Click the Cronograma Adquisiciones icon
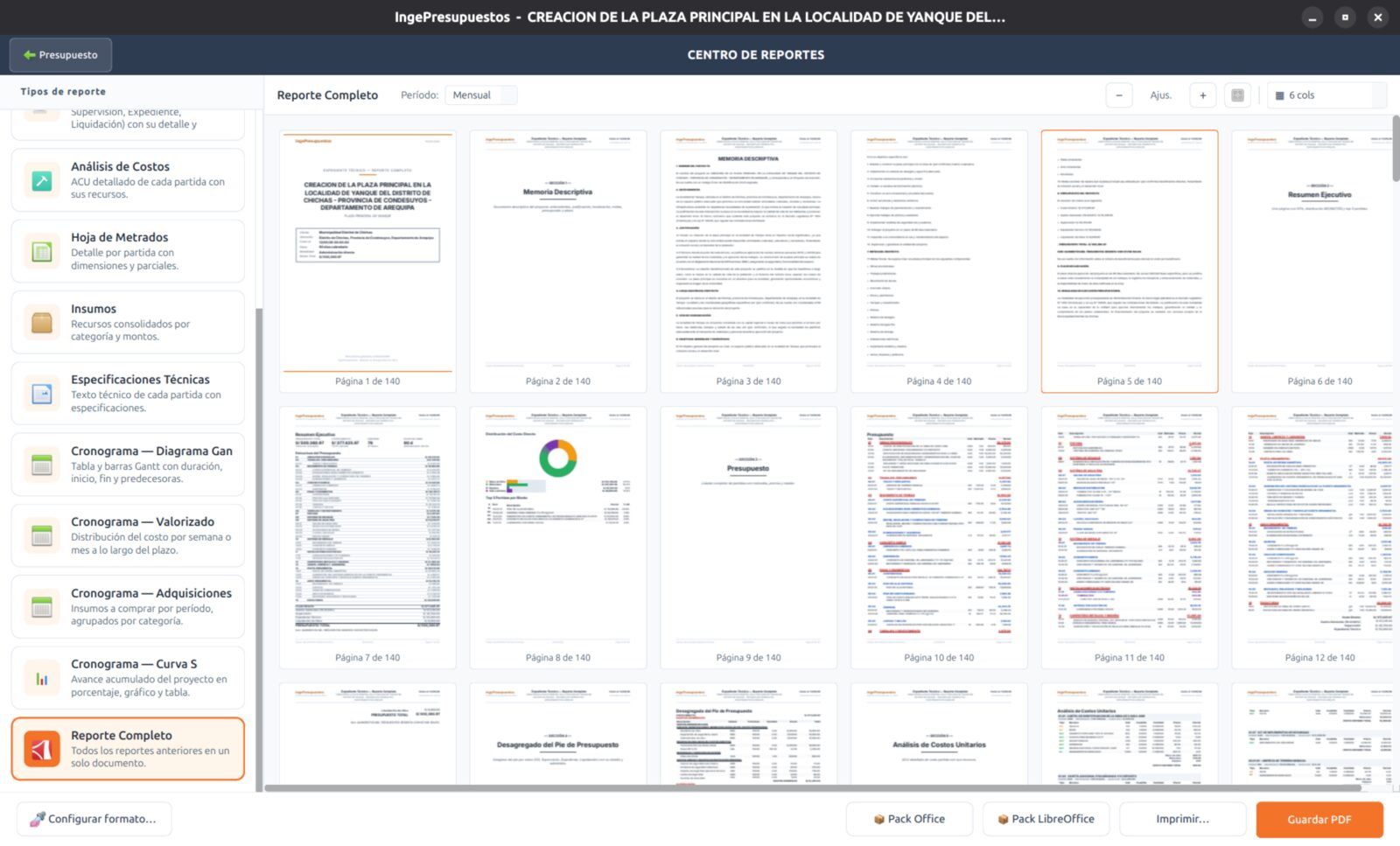The height and width of the screenshot is (846, 1400). point(42,607)
